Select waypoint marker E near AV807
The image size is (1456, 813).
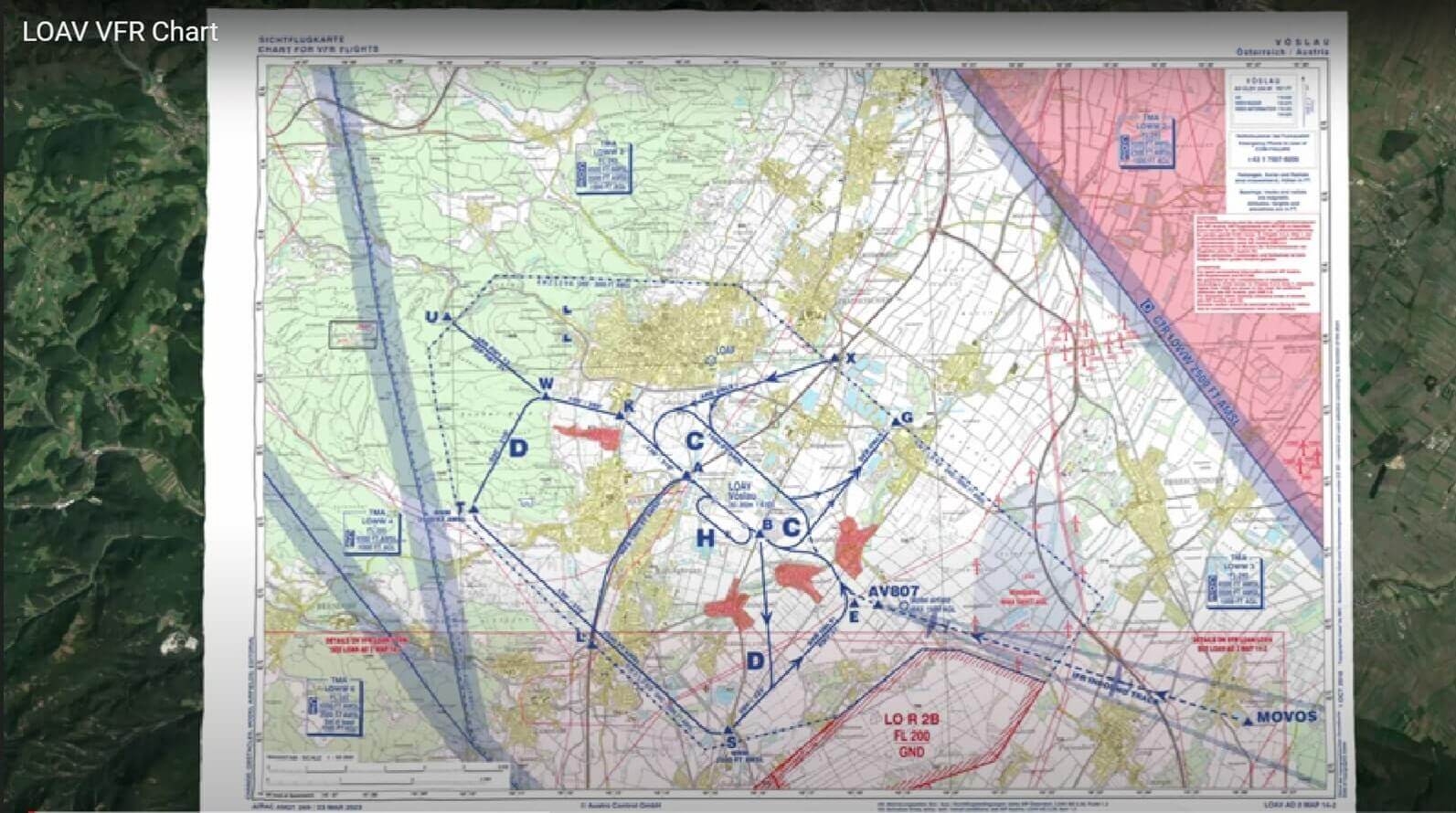point(854,603)
